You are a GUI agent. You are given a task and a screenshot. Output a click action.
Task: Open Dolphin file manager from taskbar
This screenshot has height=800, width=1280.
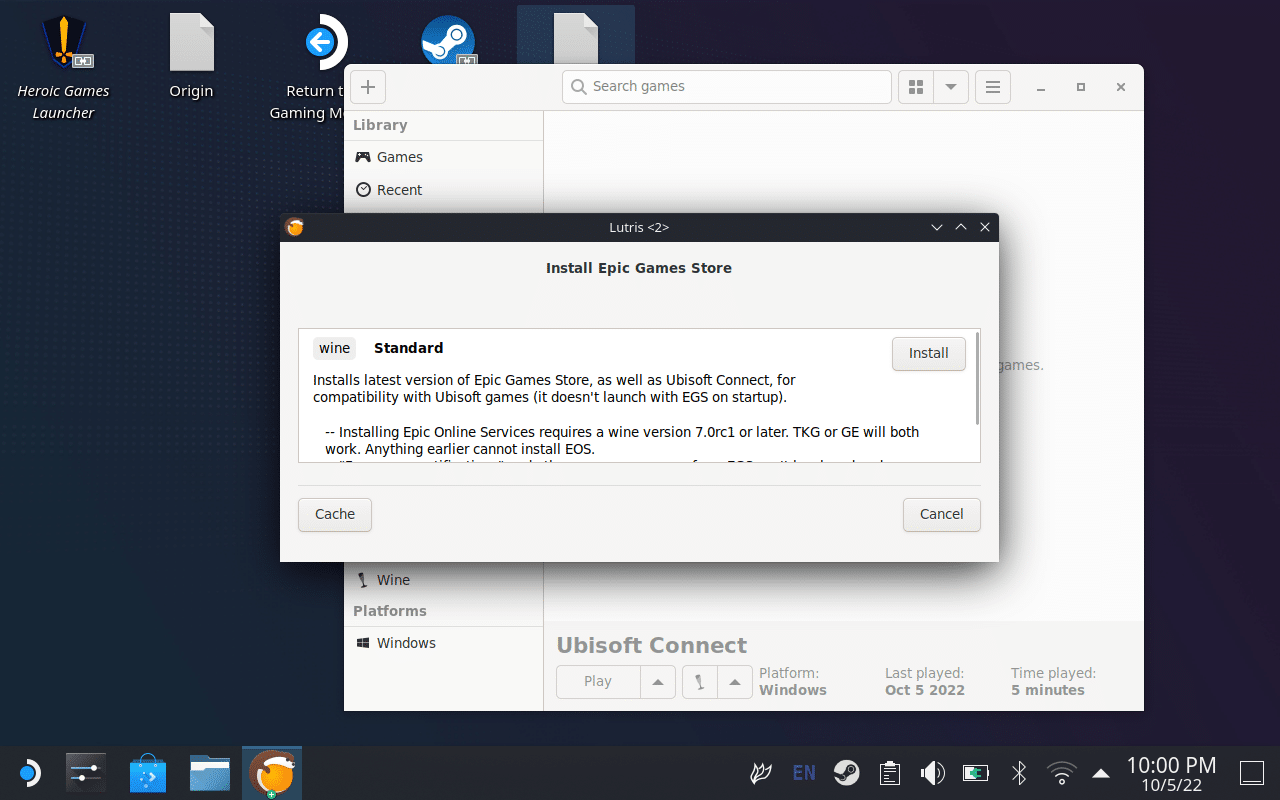coord(210,773)
